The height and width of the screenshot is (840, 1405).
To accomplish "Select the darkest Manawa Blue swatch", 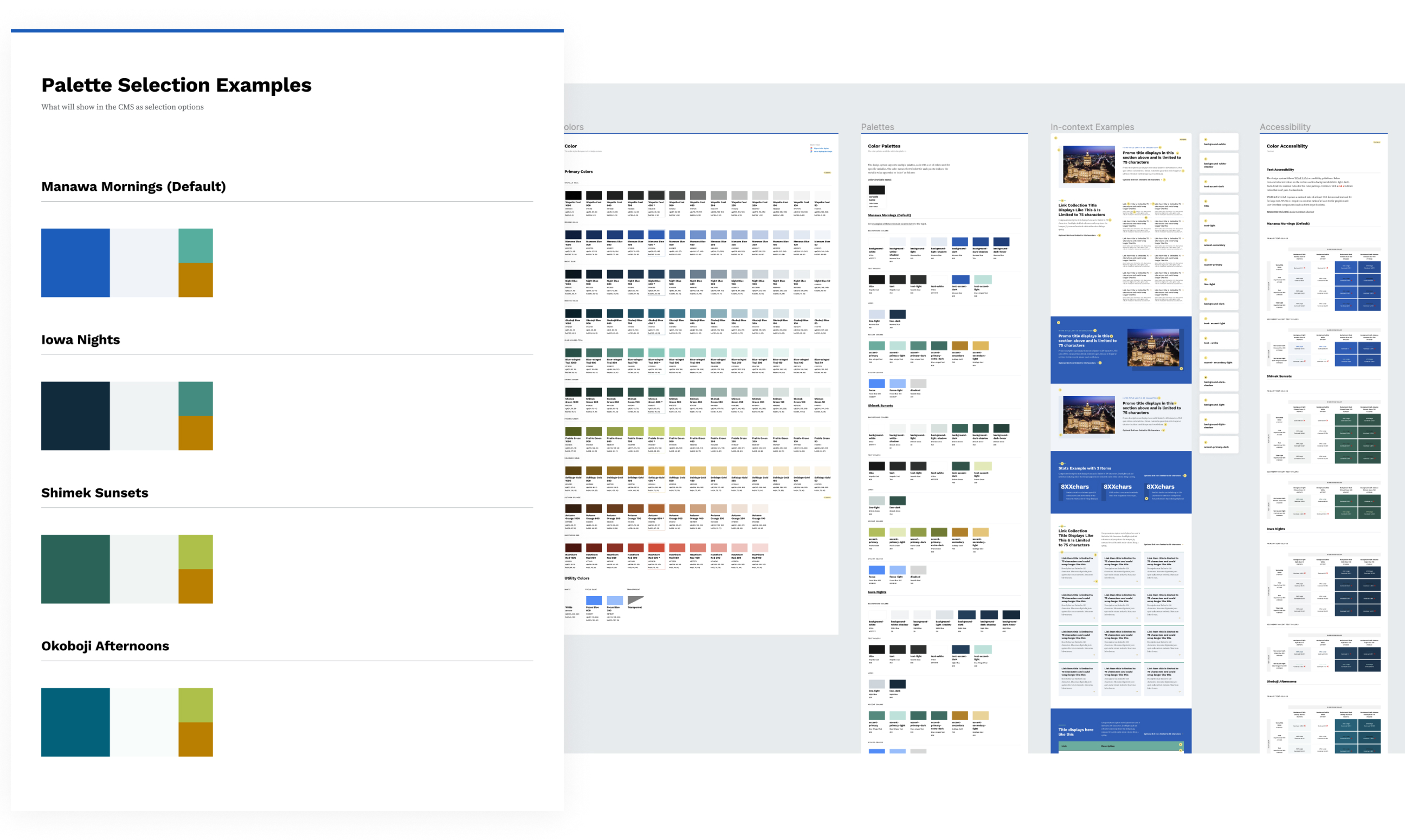I will click(573, 235).
